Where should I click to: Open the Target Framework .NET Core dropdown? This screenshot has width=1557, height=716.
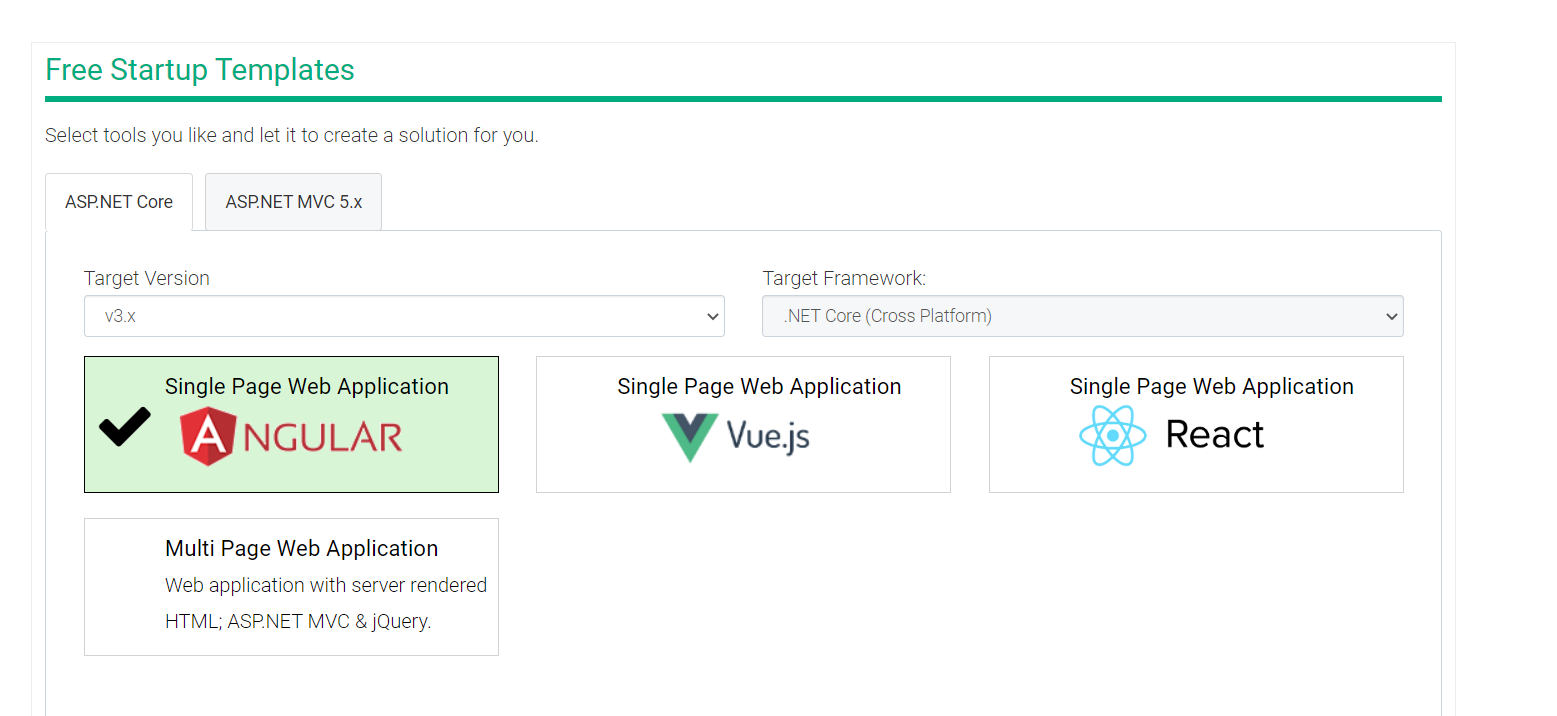coord(1070,316)
